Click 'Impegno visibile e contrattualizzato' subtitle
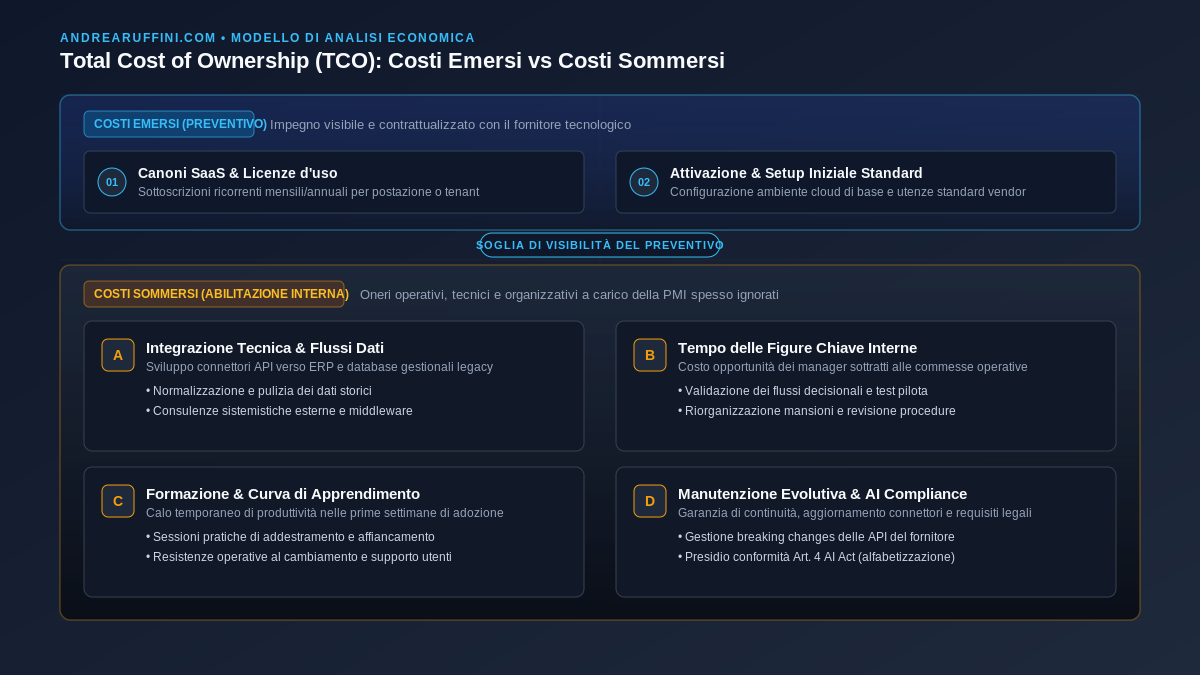 (450, 125)
